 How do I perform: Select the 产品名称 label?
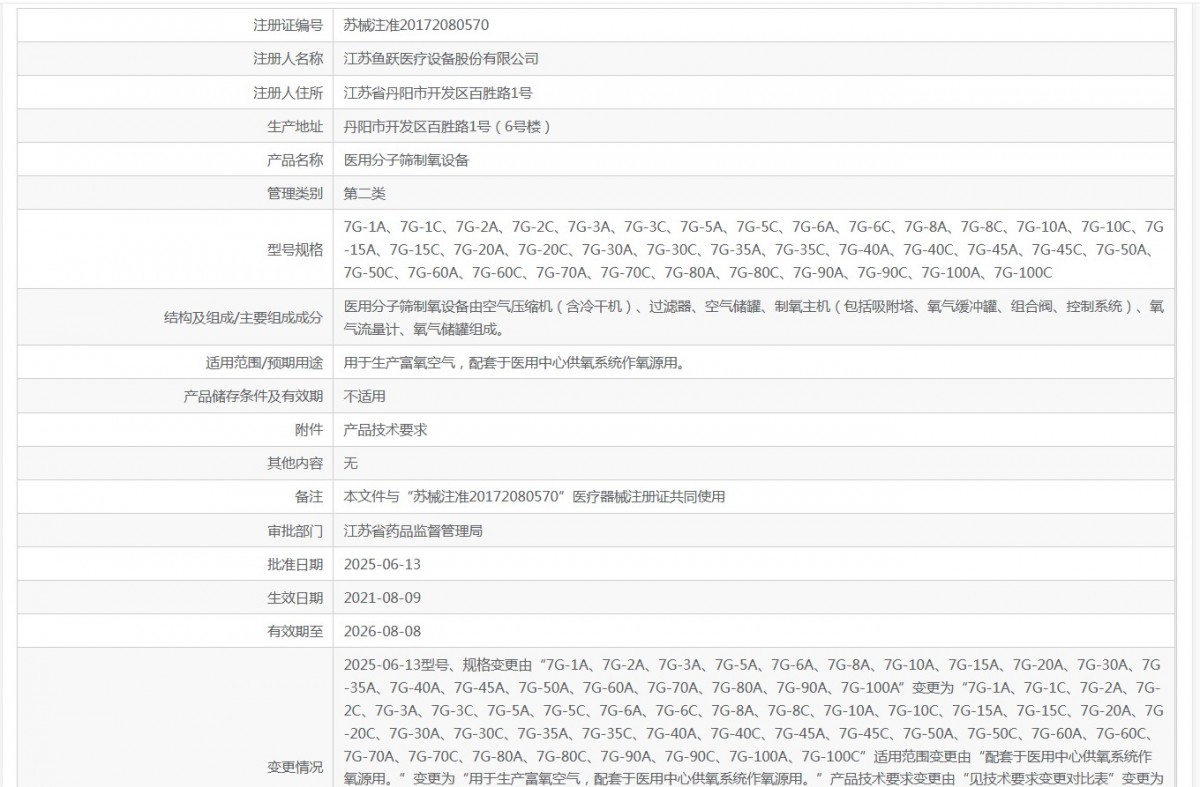[x=295, y=160]
